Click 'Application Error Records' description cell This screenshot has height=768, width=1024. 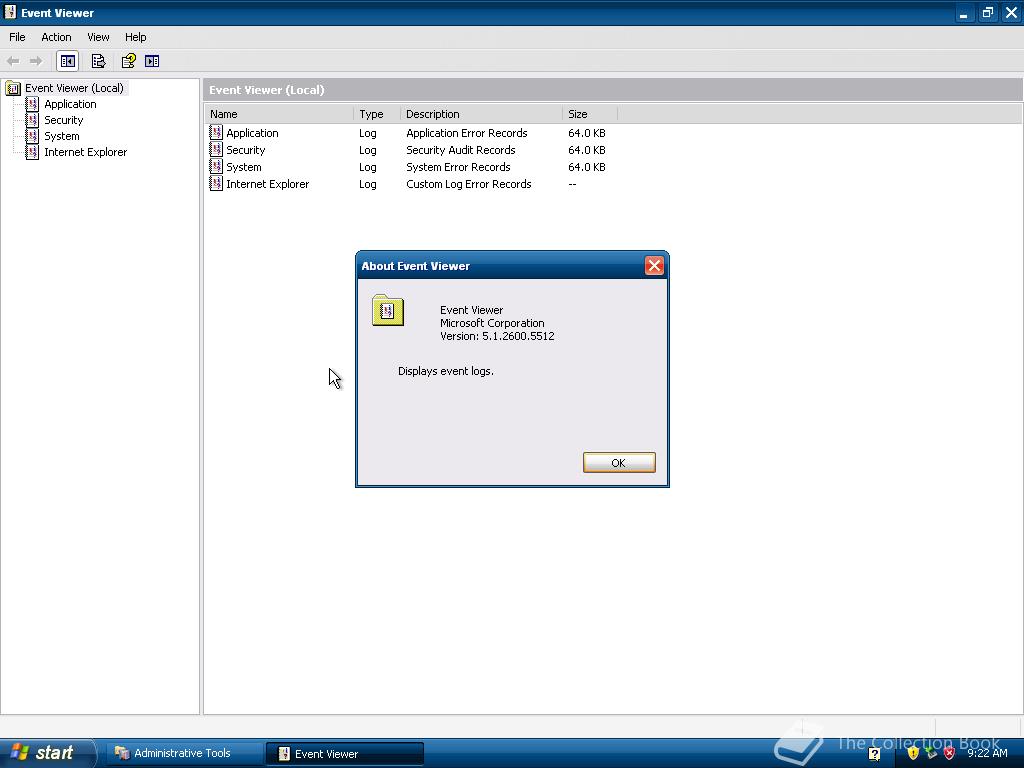click(x=466, y=133)
